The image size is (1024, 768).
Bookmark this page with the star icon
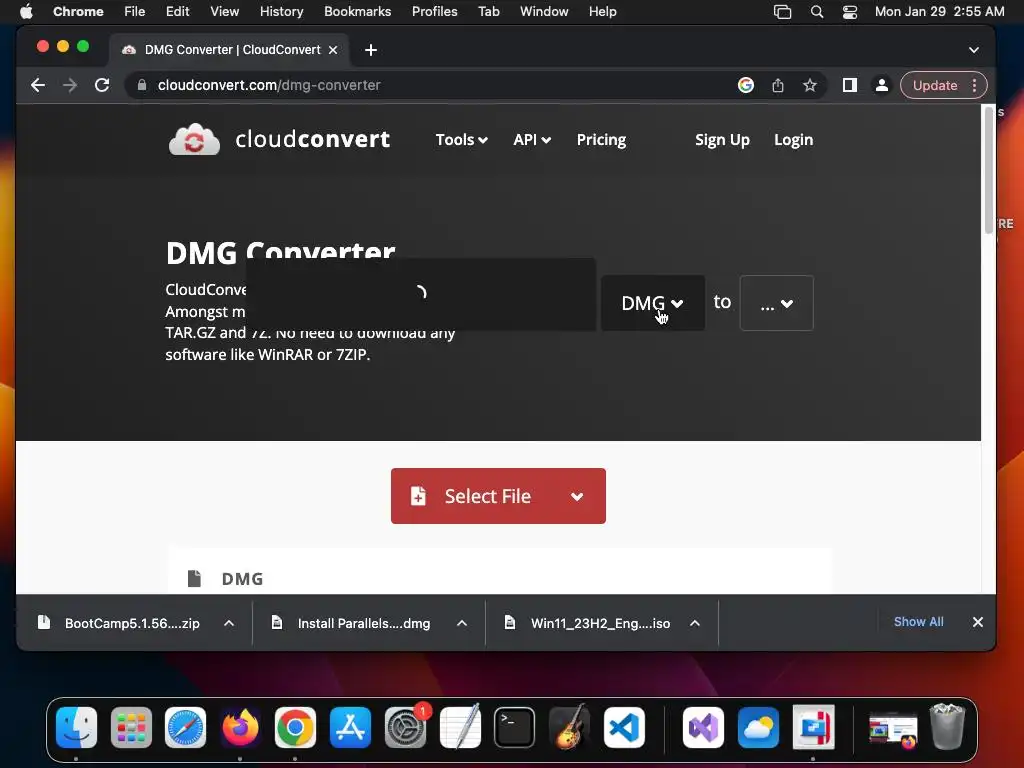pos(810,85)
